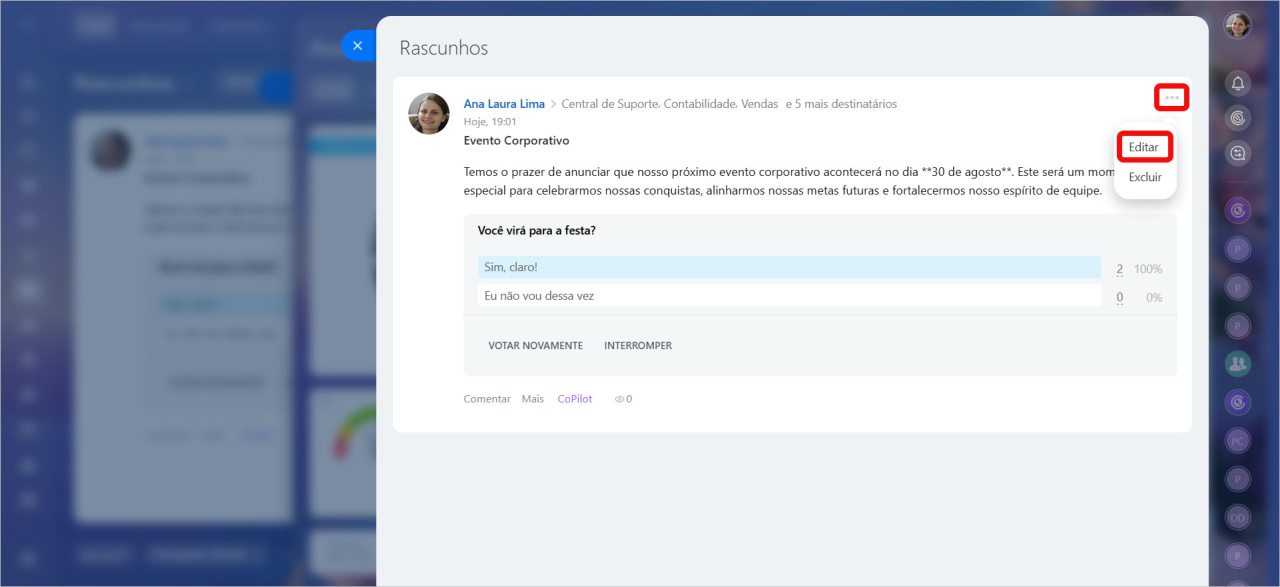Click Comentar below the post
Screen dimensions: 1280x587
[487, 399]
